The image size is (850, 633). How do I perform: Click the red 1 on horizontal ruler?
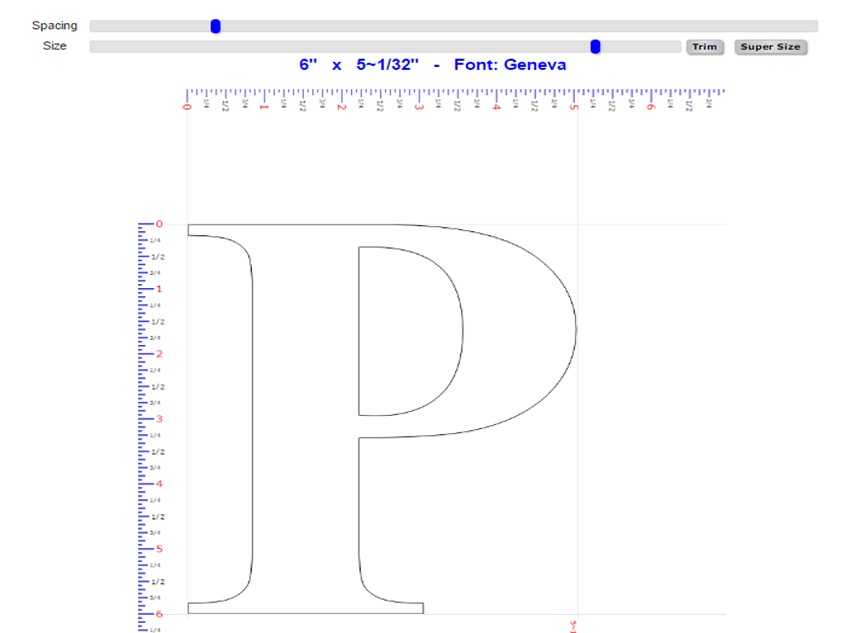[x=264, y=107]
